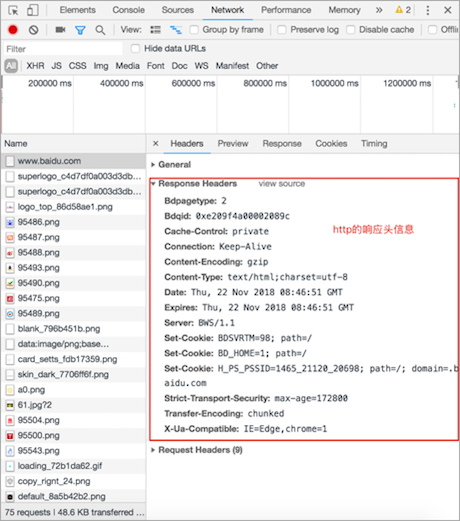
Task: Open the Sources tab
Action: pyautogui.click(x=178, y=10)
